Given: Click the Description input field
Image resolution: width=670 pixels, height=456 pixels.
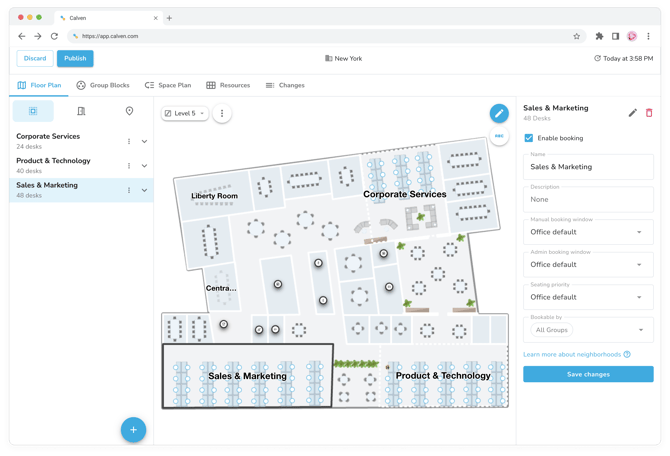Looking at the screenshot, I should pyautogui.click(x=588, y=200).
